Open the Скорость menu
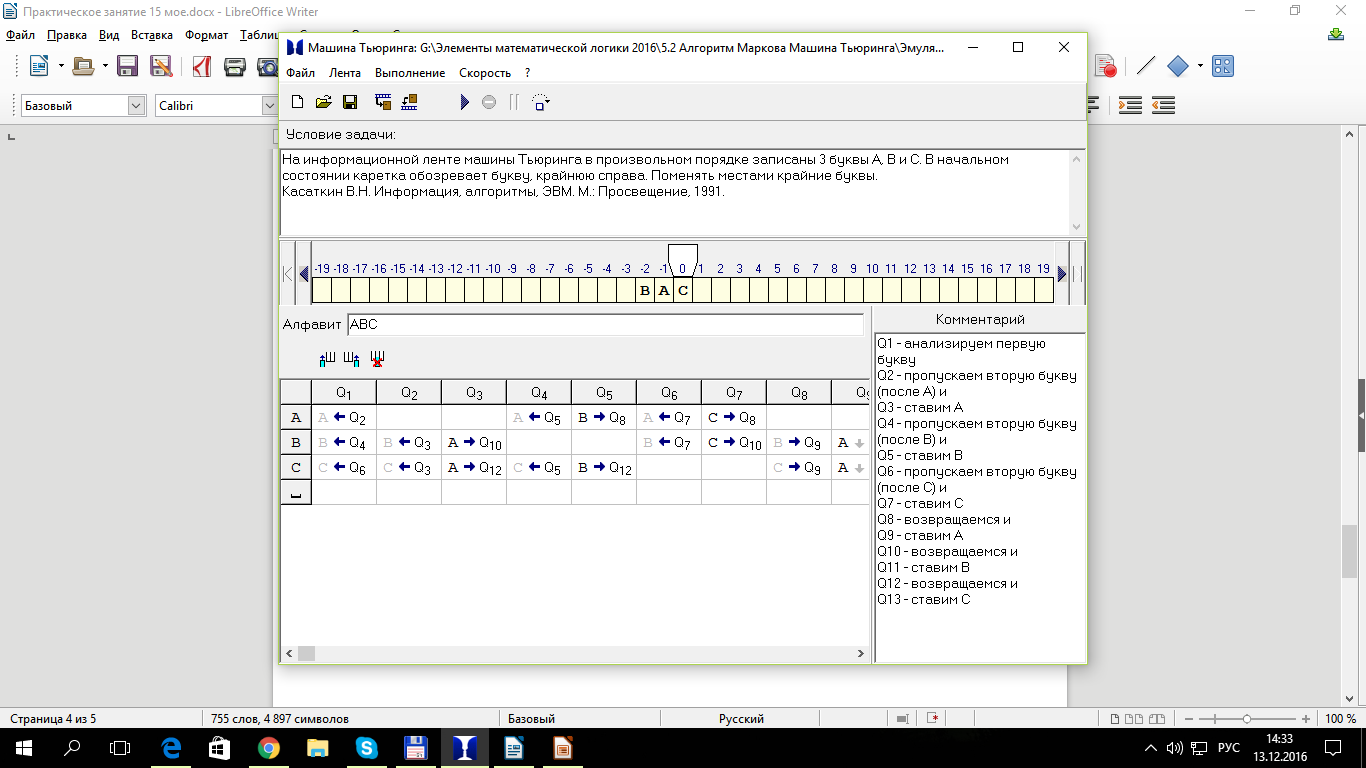1366x768 pixels. click(485, 73)
